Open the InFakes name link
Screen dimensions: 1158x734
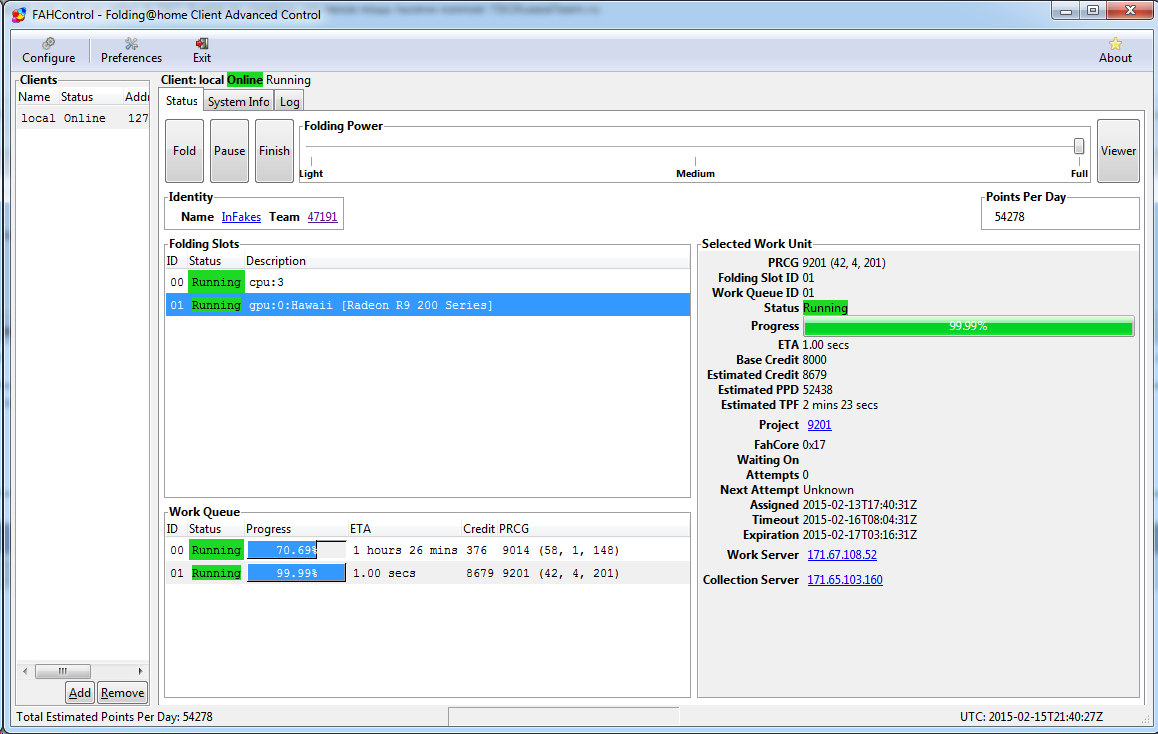point(241,217)
